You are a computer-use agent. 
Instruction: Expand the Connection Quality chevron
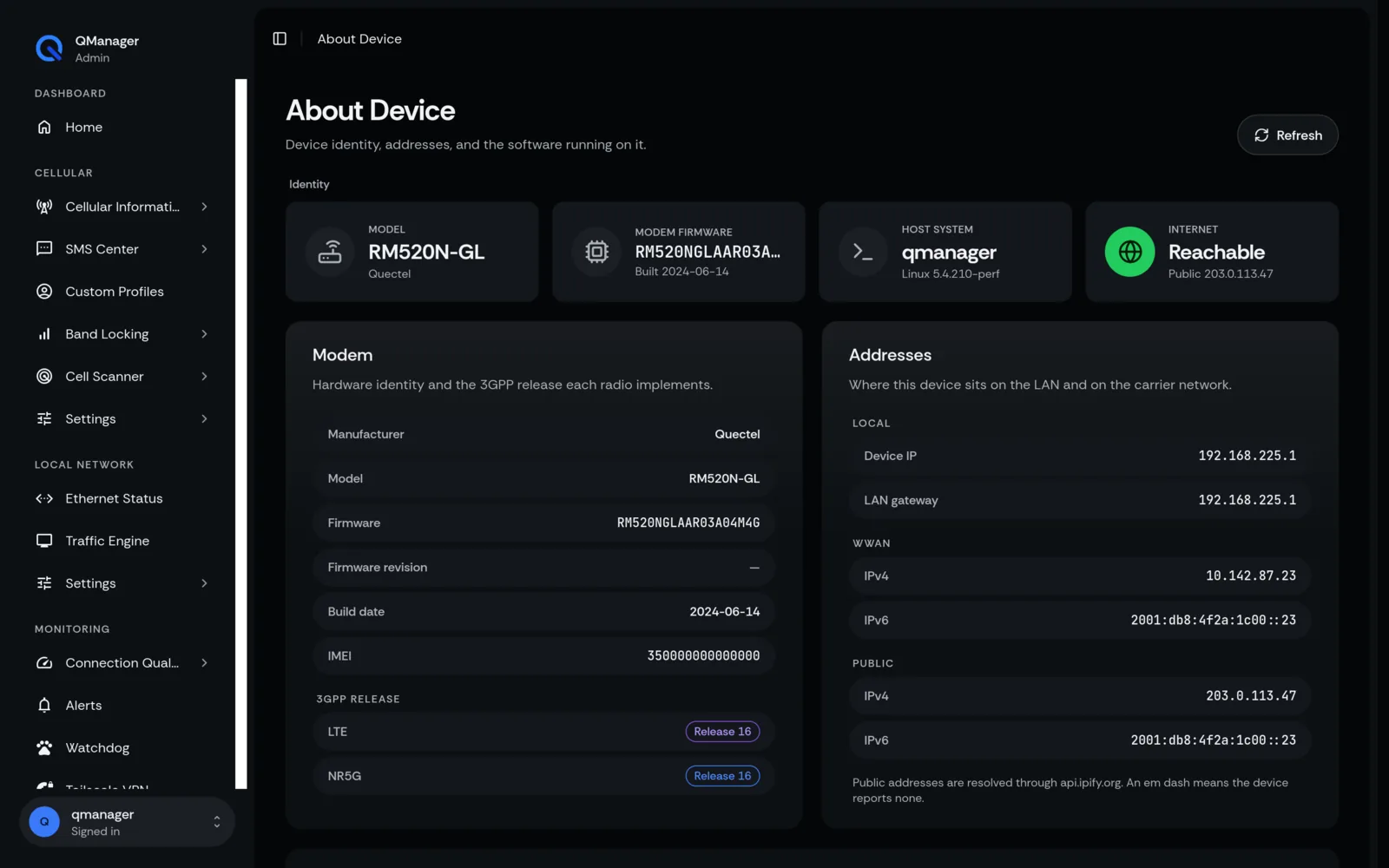point(205,663)
